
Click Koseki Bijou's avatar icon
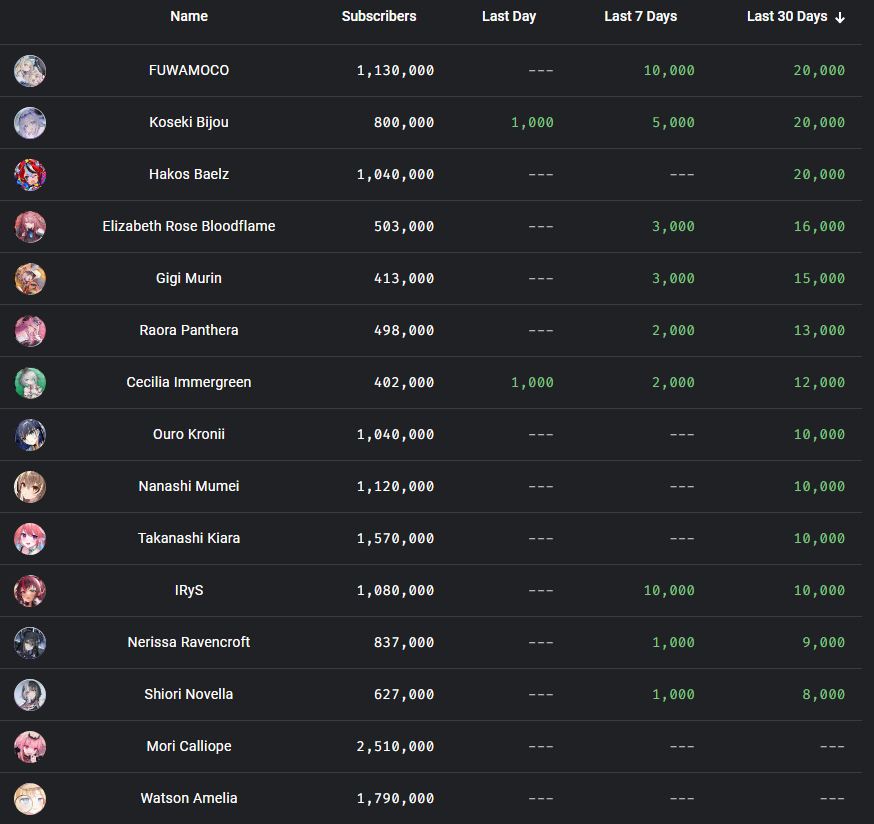click(30, 123)
